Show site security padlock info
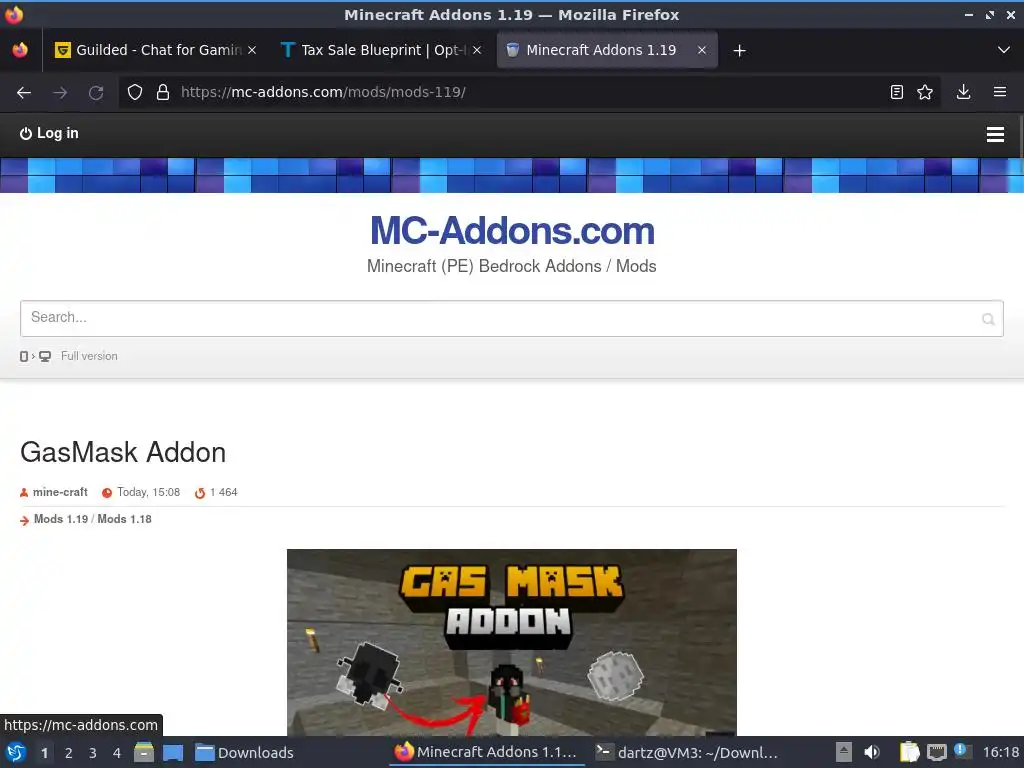The image size is (1024, 768). tap(163, 92)
